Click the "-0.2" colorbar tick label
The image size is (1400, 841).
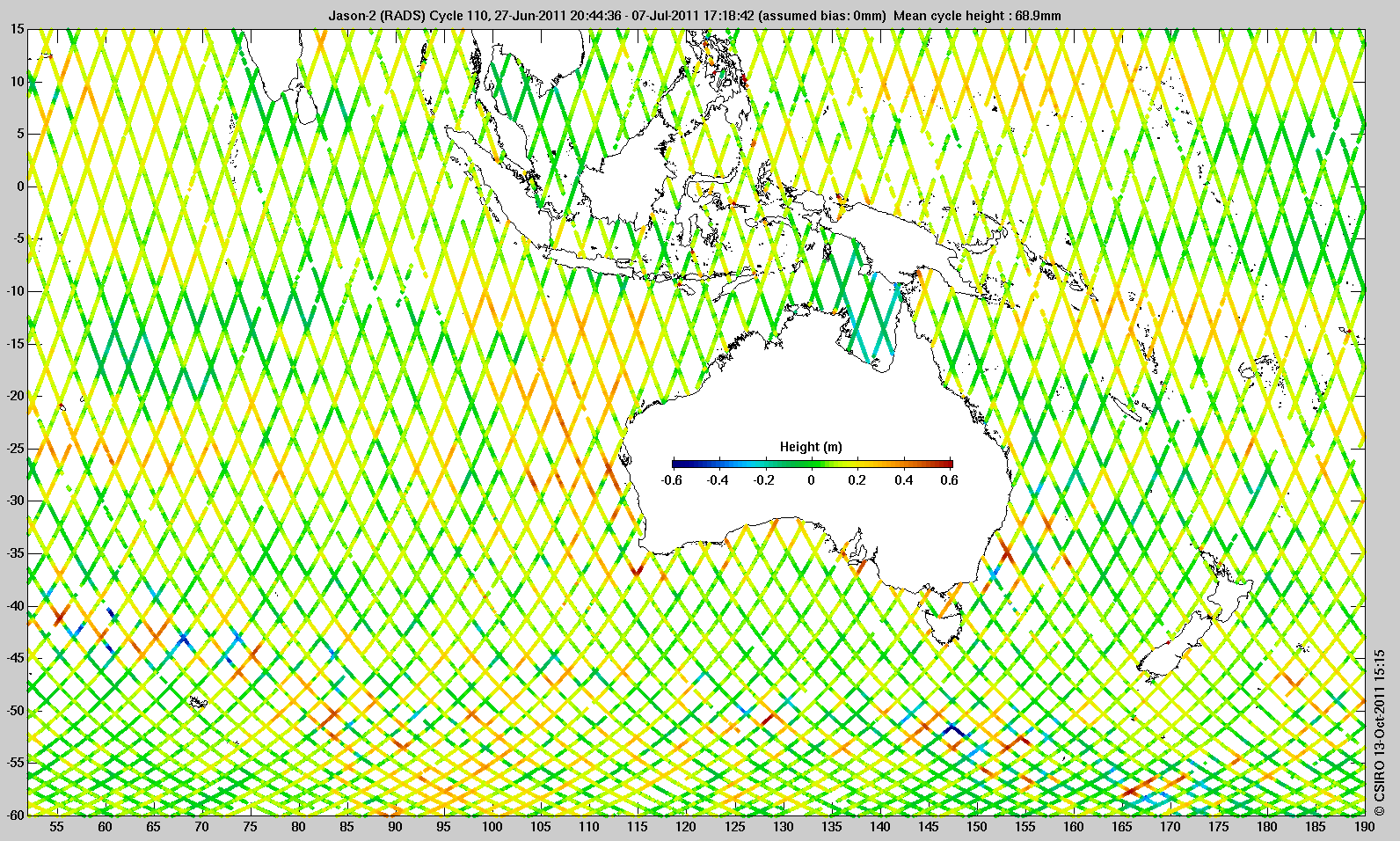[x=764, y=480]
